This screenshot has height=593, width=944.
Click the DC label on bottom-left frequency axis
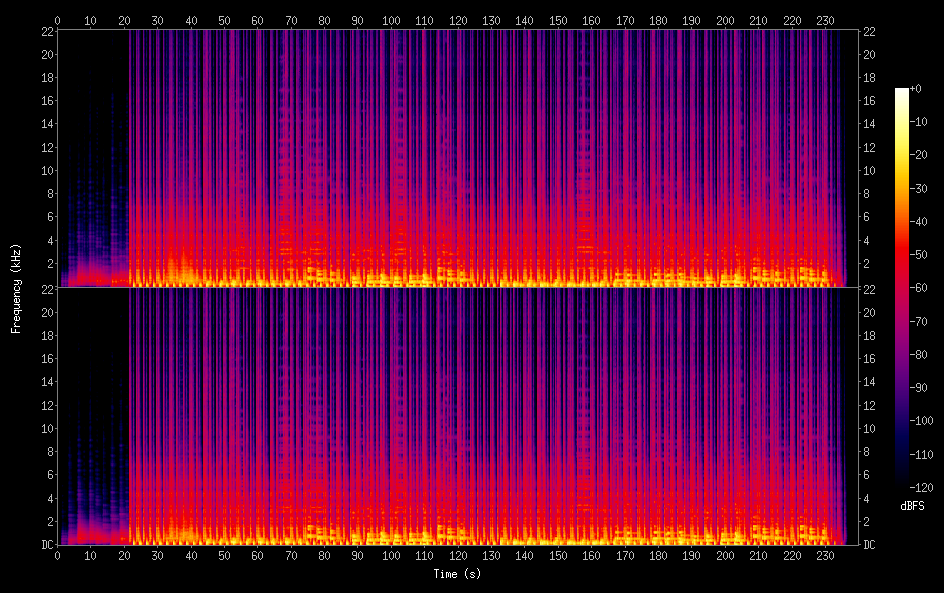pos(45,545)
